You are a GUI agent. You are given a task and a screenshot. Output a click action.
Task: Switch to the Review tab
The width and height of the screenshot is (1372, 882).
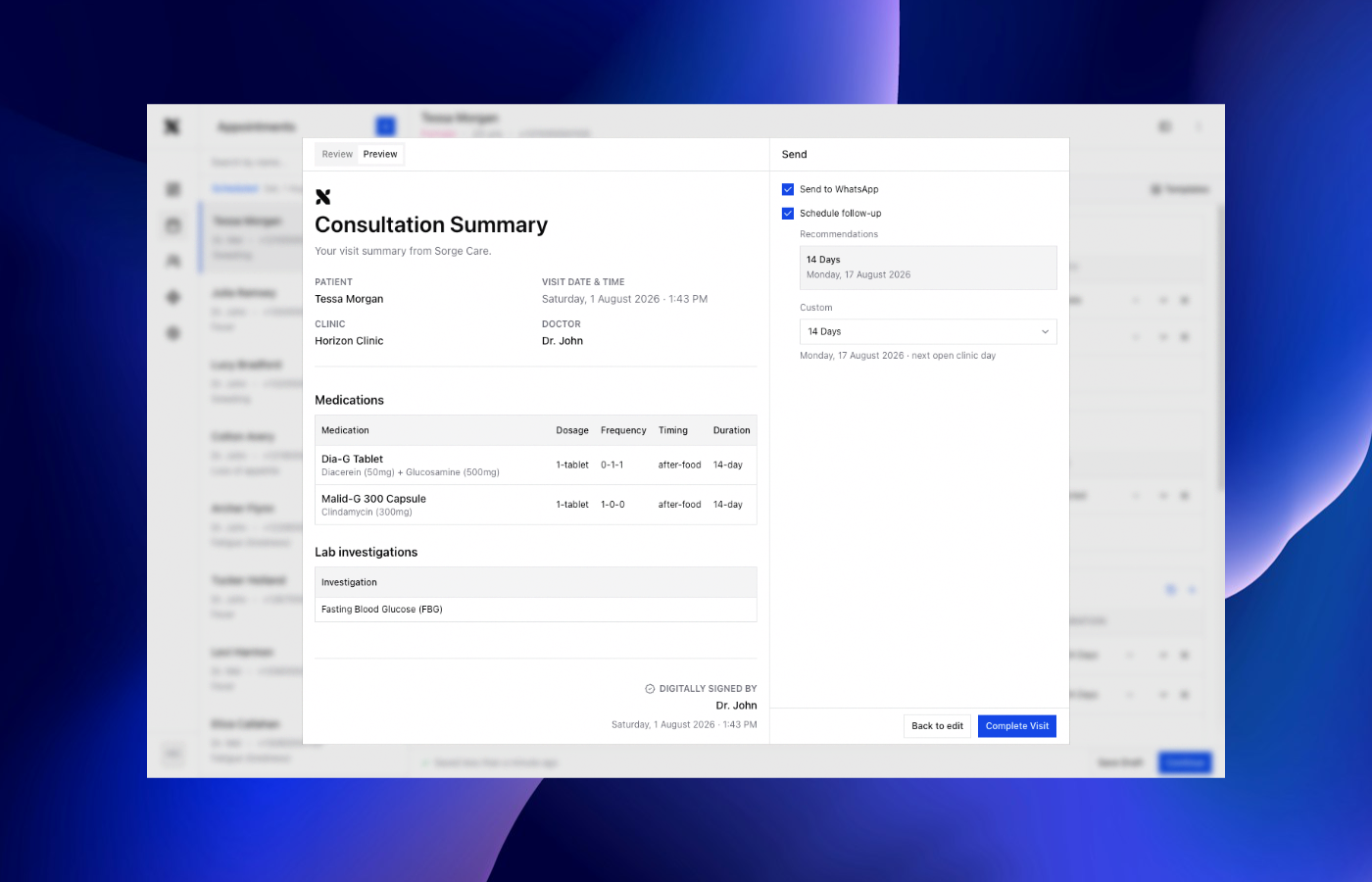tap(337, 154)
